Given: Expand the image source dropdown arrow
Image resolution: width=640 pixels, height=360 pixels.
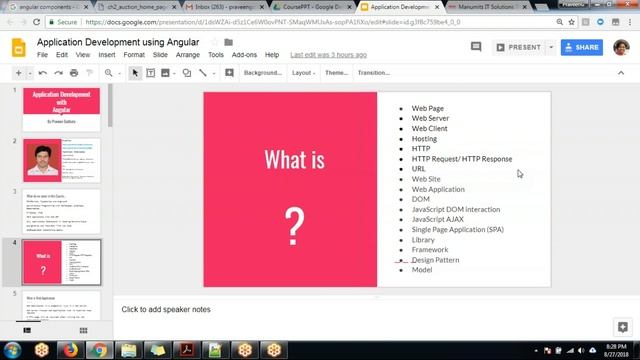Looking at the screenshot, I should click(x=174, y=73).
